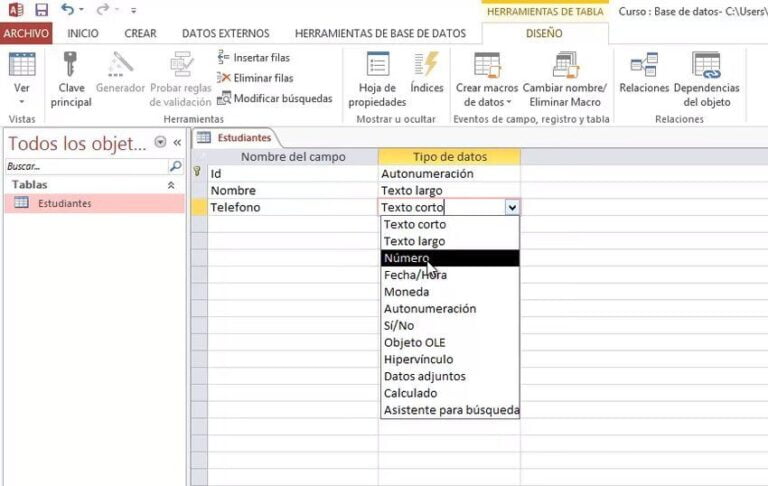Viewport: 768px width, 486px height.
Task: Choose Moneda from the dropdown list
Action: [x=450, y=292]
